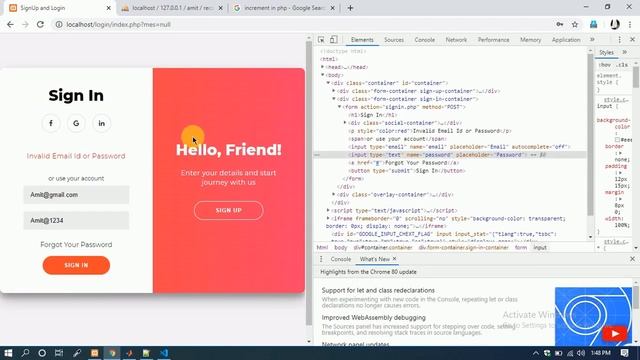Click the browser address bar URL
640x360 pixels.
tap(118, 24)
